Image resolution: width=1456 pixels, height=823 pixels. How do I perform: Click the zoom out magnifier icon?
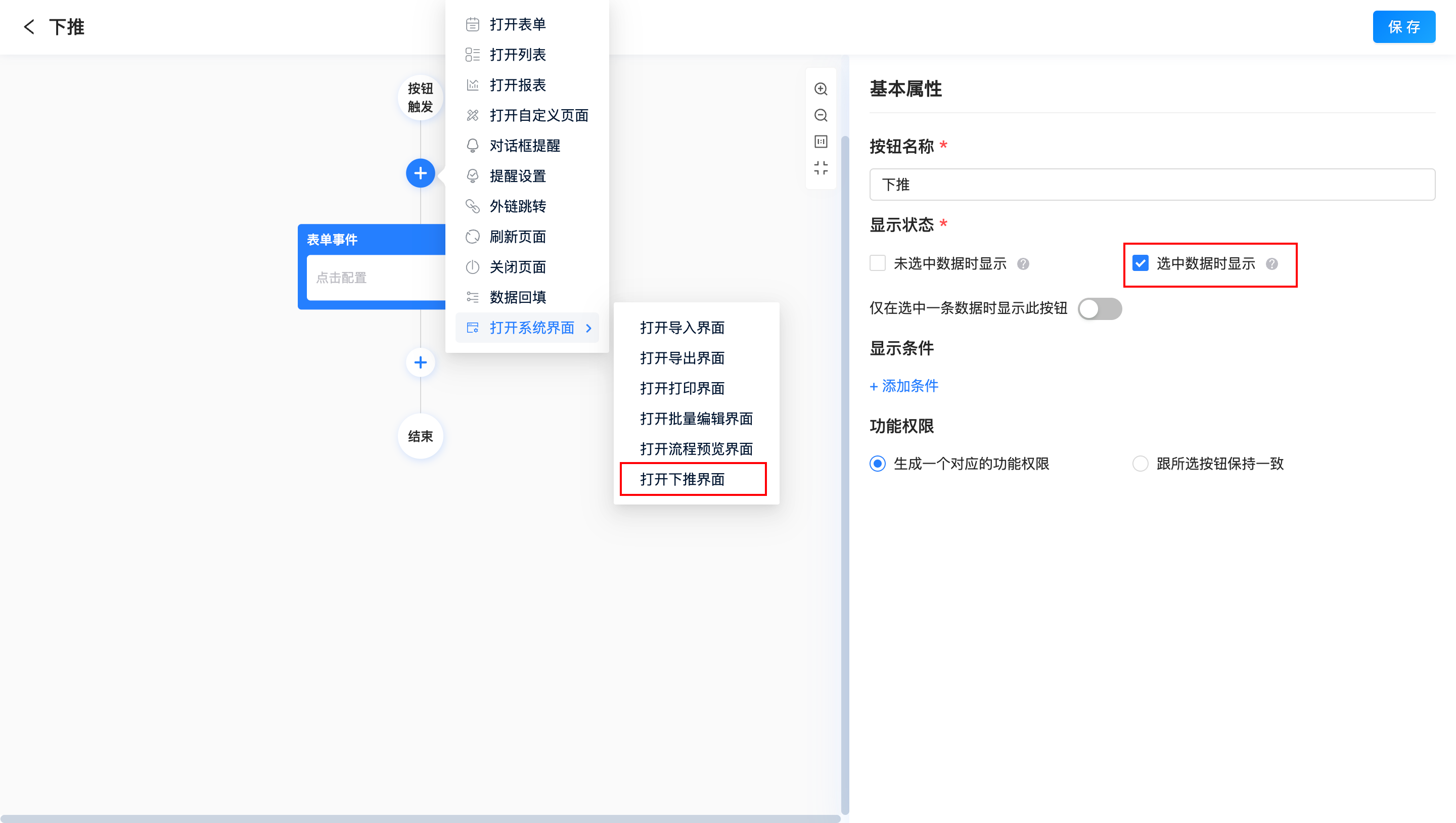pyautogui.click(x=821, y=115)
